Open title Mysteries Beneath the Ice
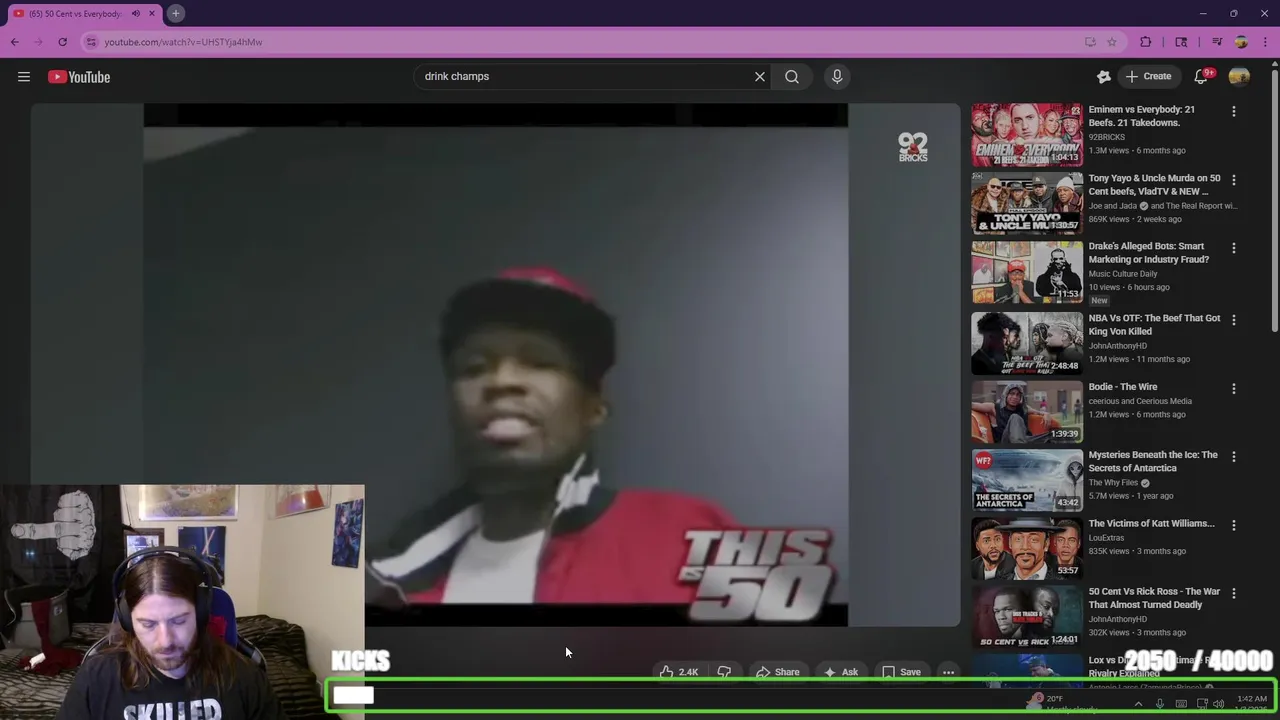The height and width of the screenshot is (720, 1280). 1153,461
